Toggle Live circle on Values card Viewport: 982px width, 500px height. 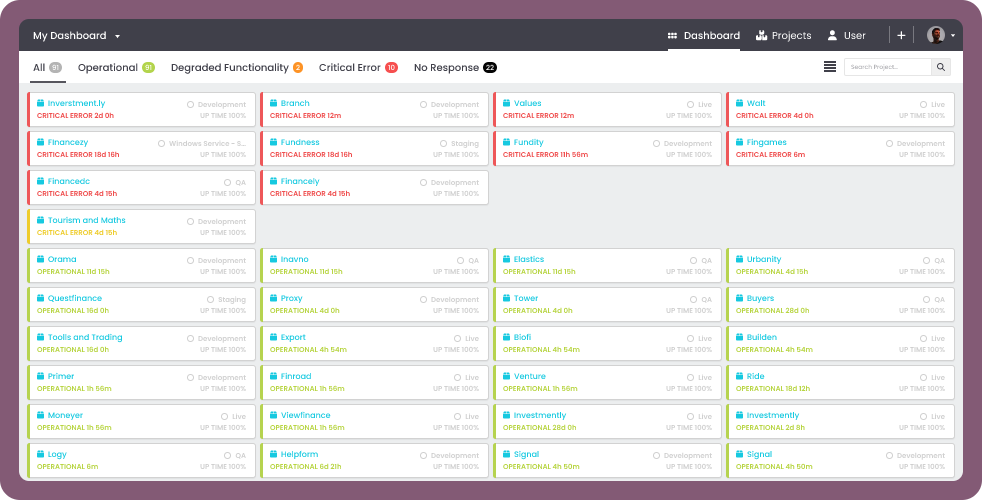coord(690,105)
